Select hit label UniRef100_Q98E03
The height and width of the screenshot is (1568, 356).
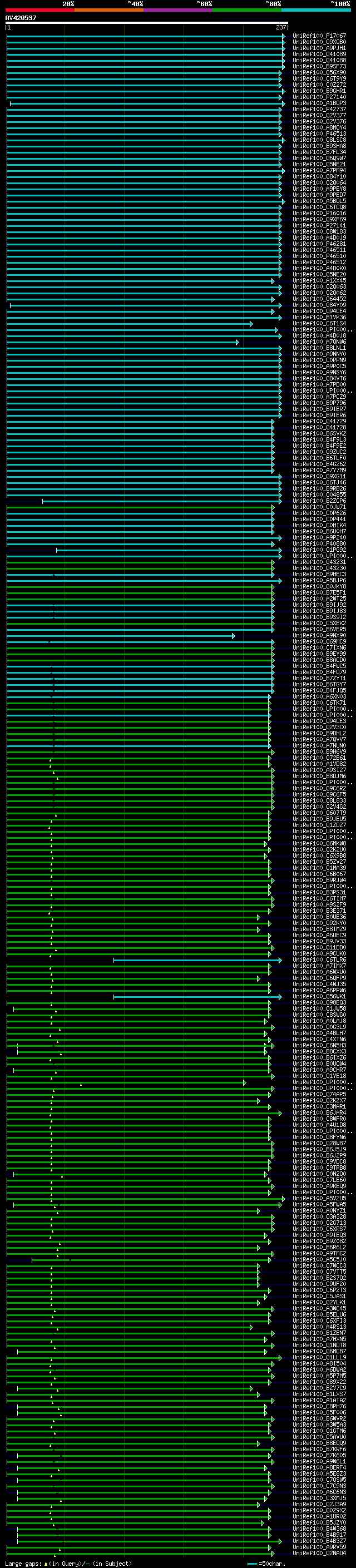[319, 1003]
